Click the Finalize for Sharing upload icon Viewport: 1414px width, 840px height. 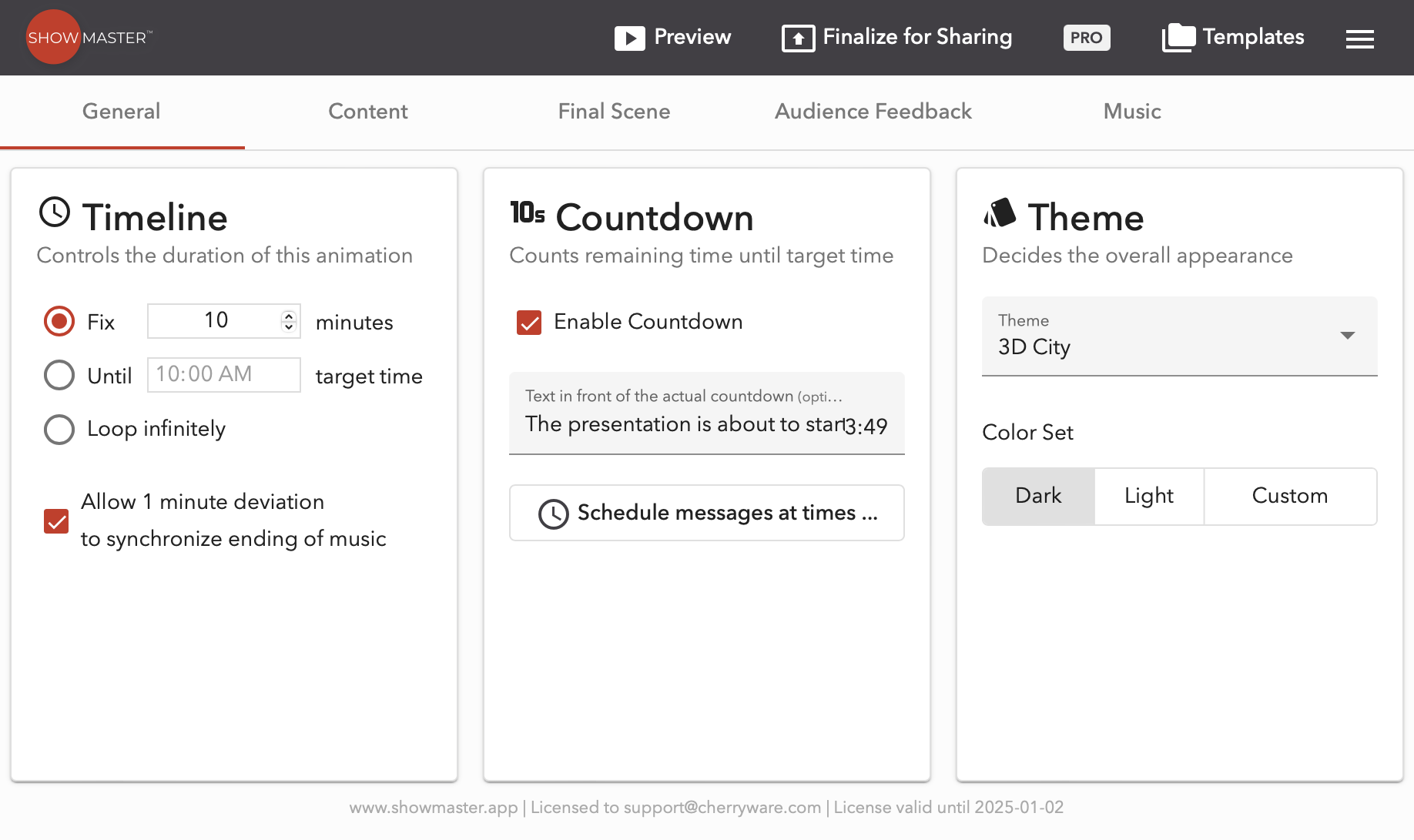[x=798, y=38]
